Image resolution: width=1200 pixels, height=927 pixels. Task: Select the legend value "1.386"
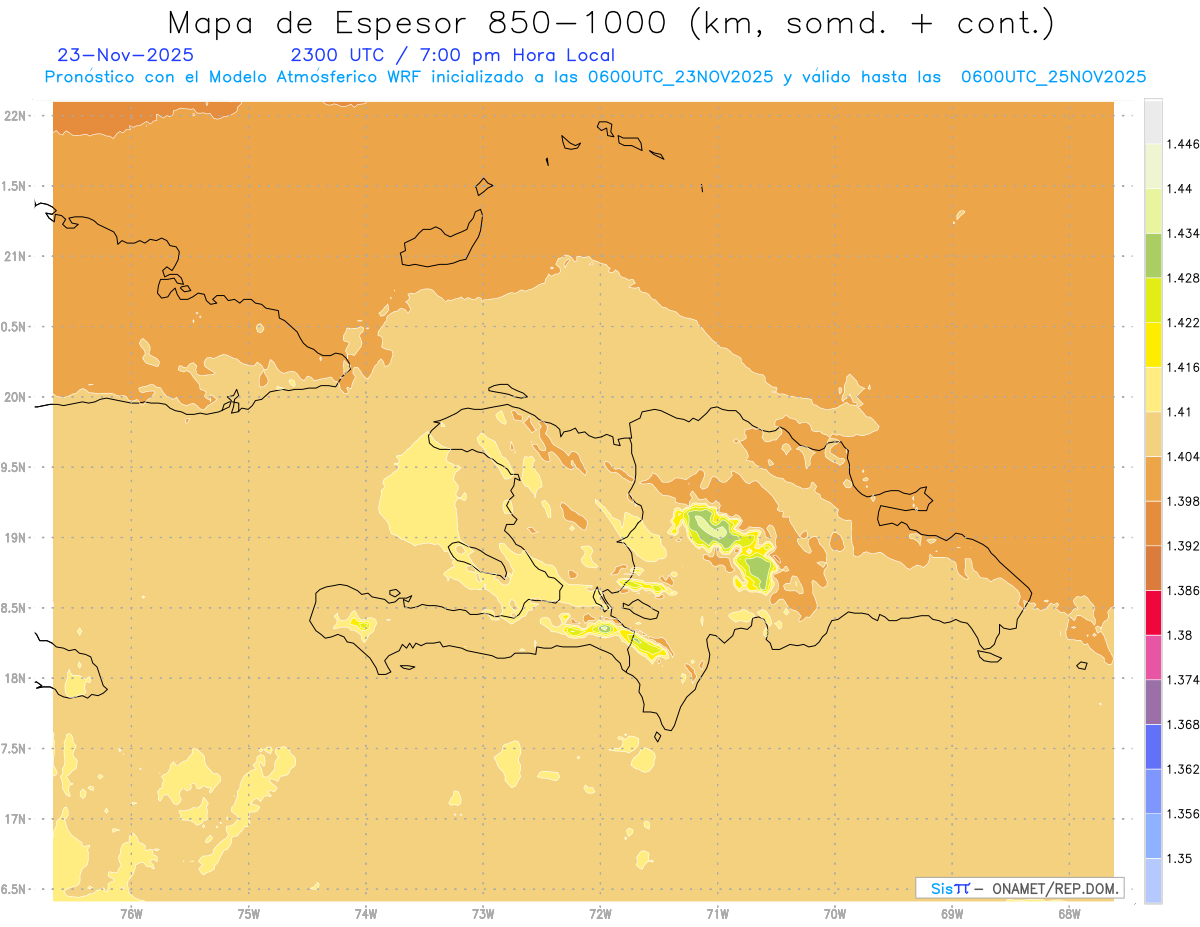1184,590
